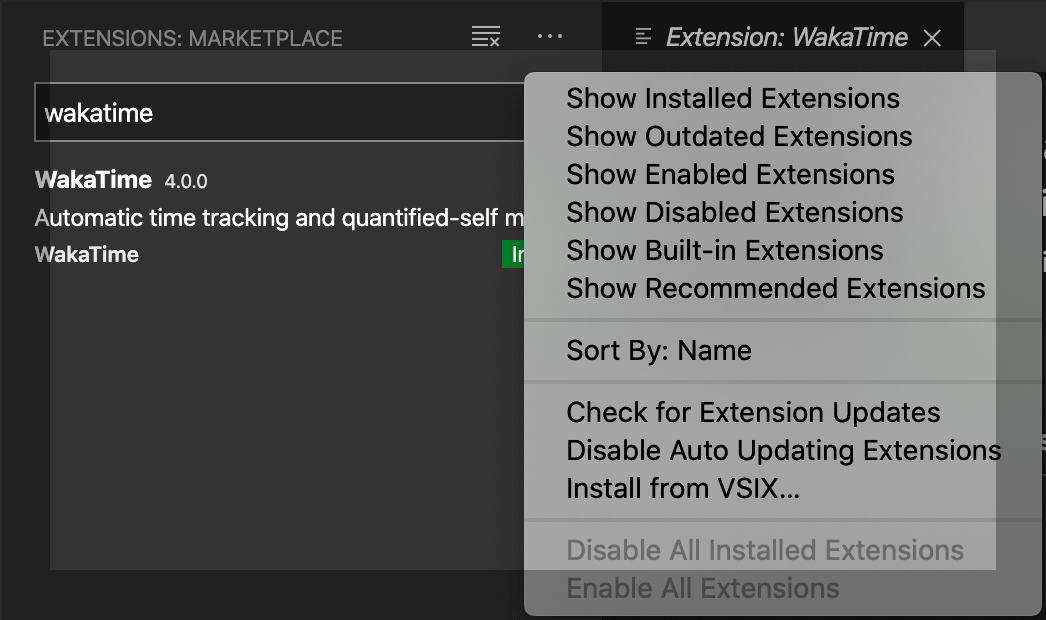
Task: Choose Show Disabled Extensions
Action: click(734, 213)
